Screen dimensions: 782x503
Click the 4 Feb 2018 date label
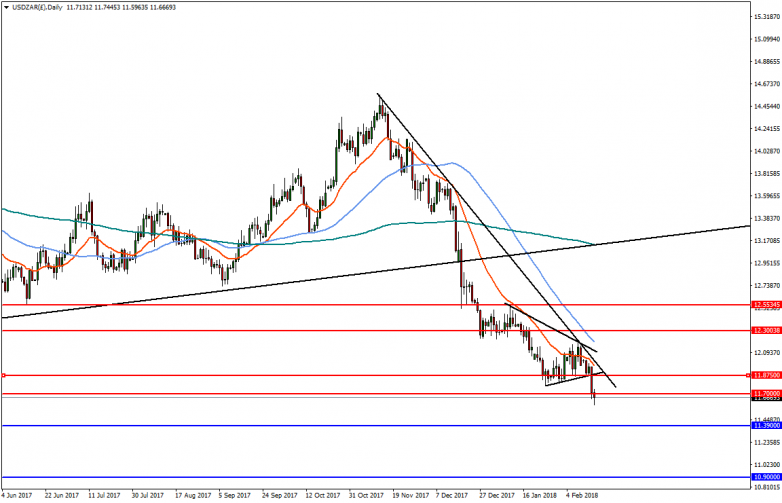[582, 496]
